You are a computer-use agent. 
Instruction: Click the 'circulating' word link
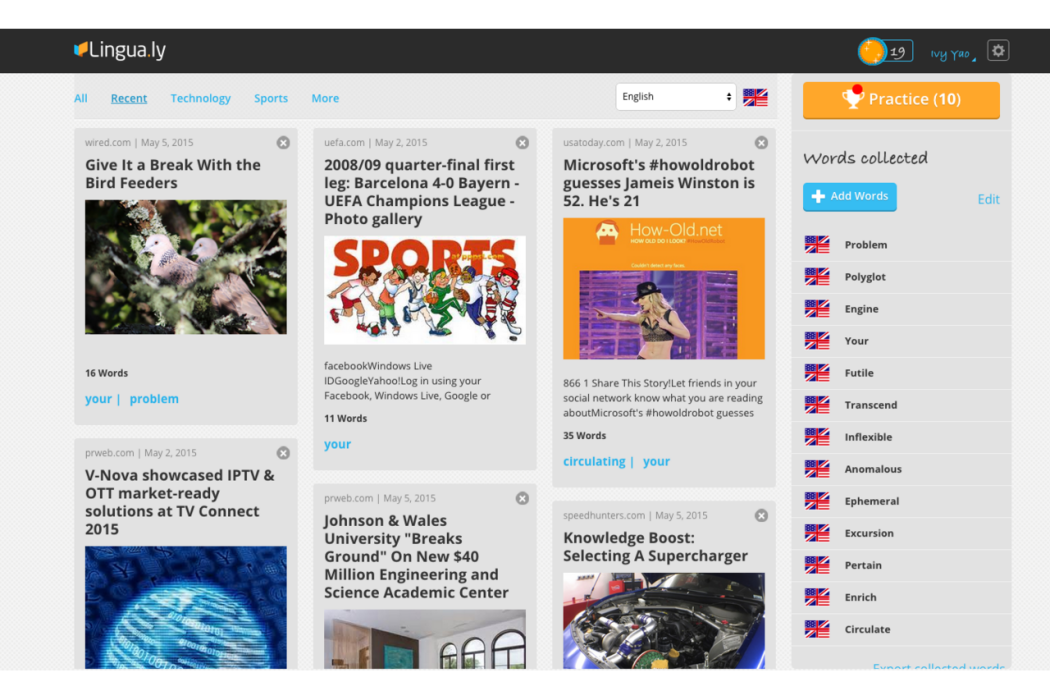(x=594, y=462)
